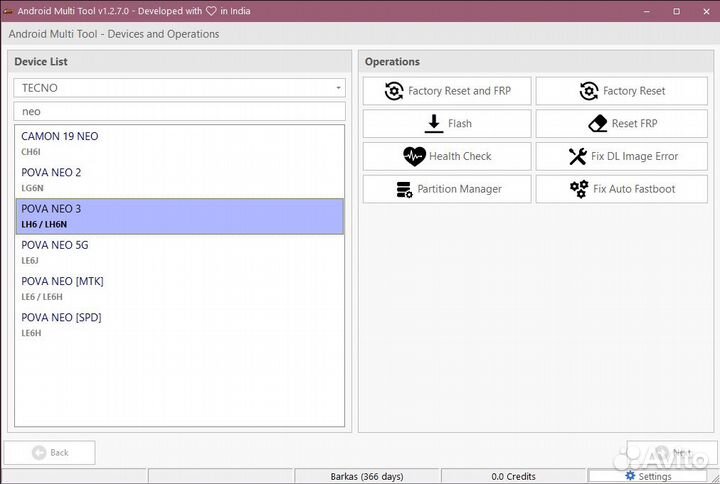The height and width of the screenshot is (484, 720).
Task: Click the Reset FRP eraser icon
Action: point(598,124)
